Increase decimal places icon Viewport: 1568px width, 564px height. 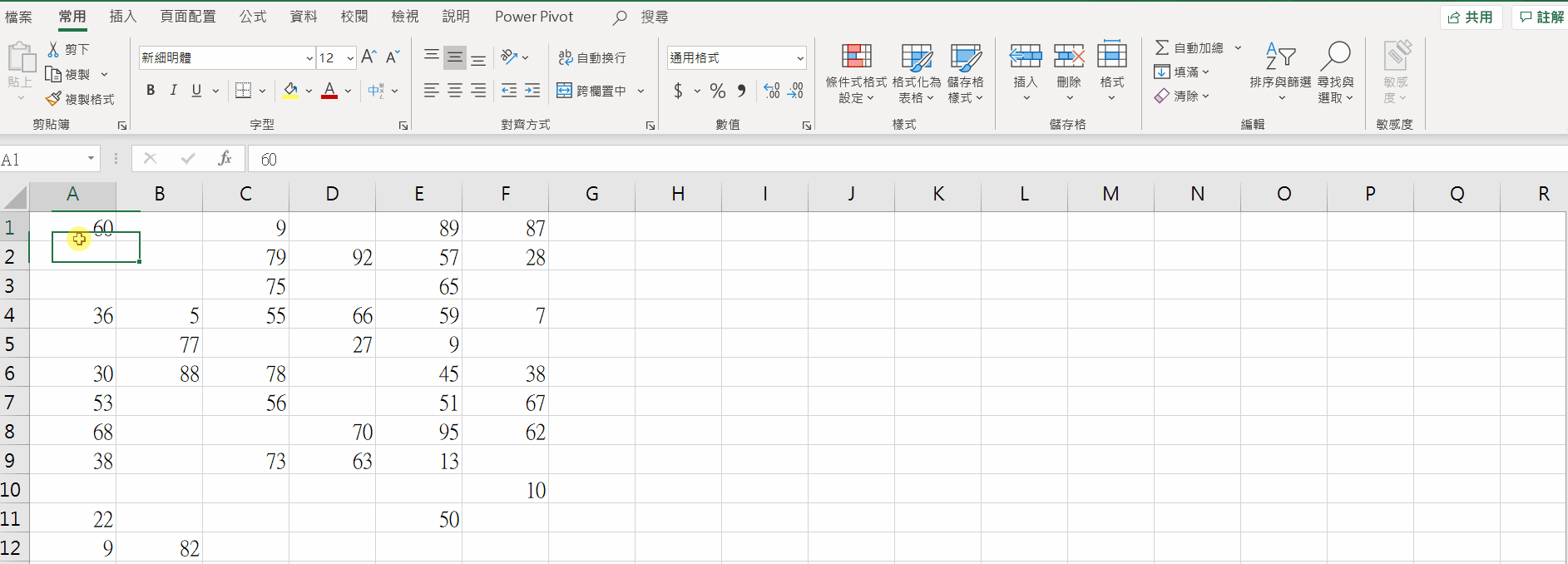point(772,91)
